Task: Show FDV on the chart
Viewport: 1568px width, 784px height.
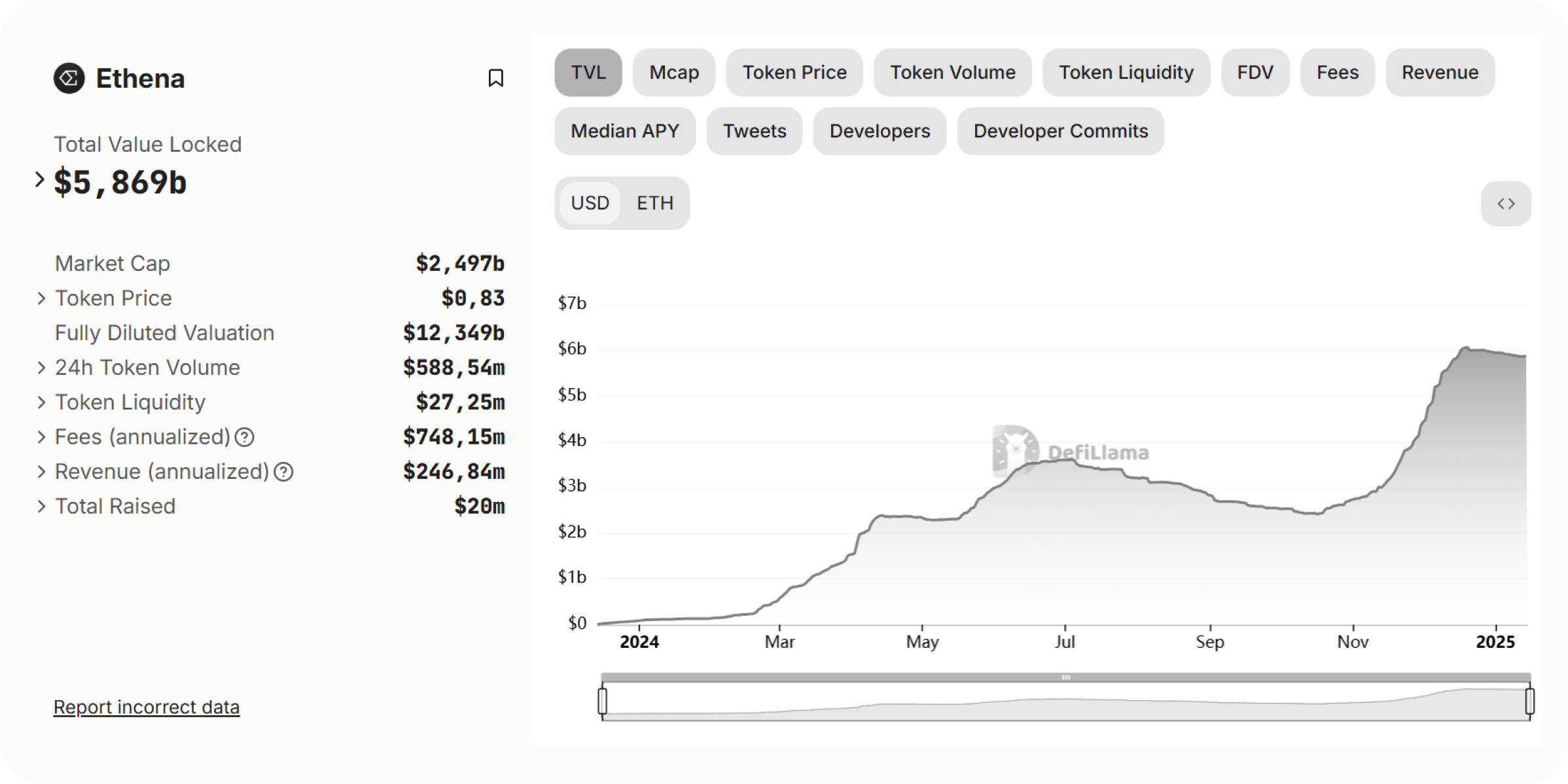Action: tap(1255, 72)
